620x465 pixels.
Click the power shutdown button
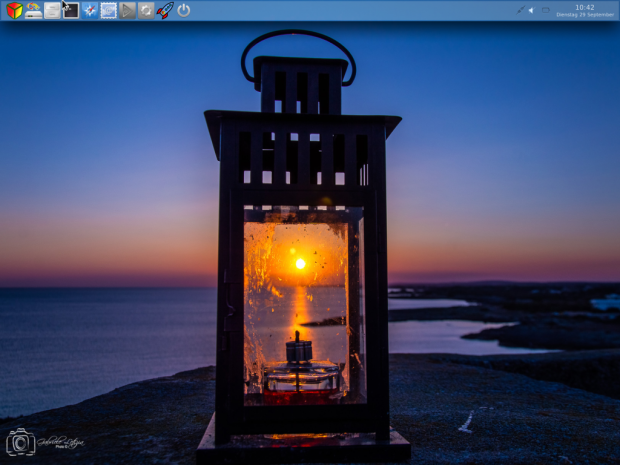(184, 10)
